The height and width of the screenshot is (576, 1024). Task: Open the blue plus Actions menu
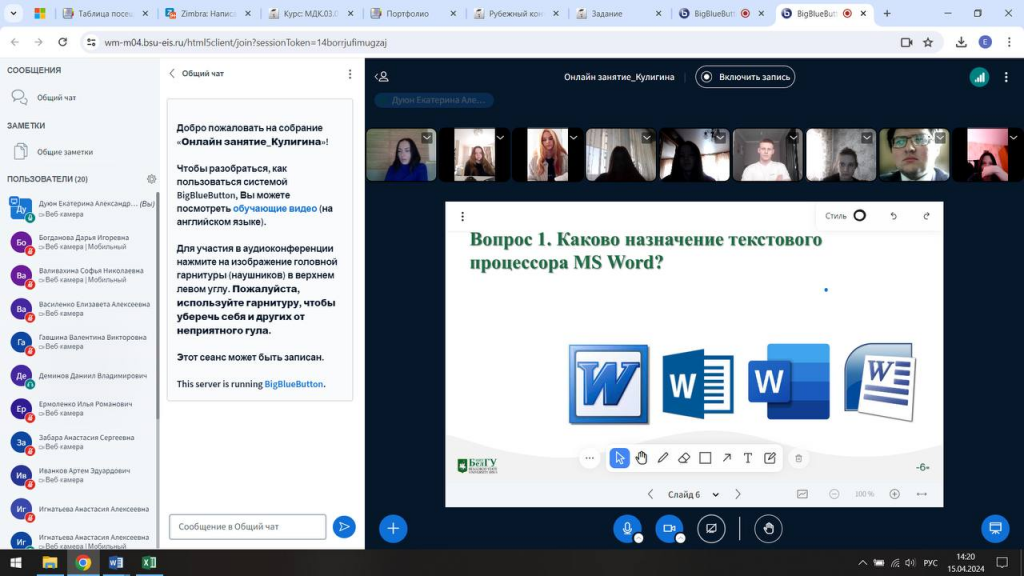393,529
